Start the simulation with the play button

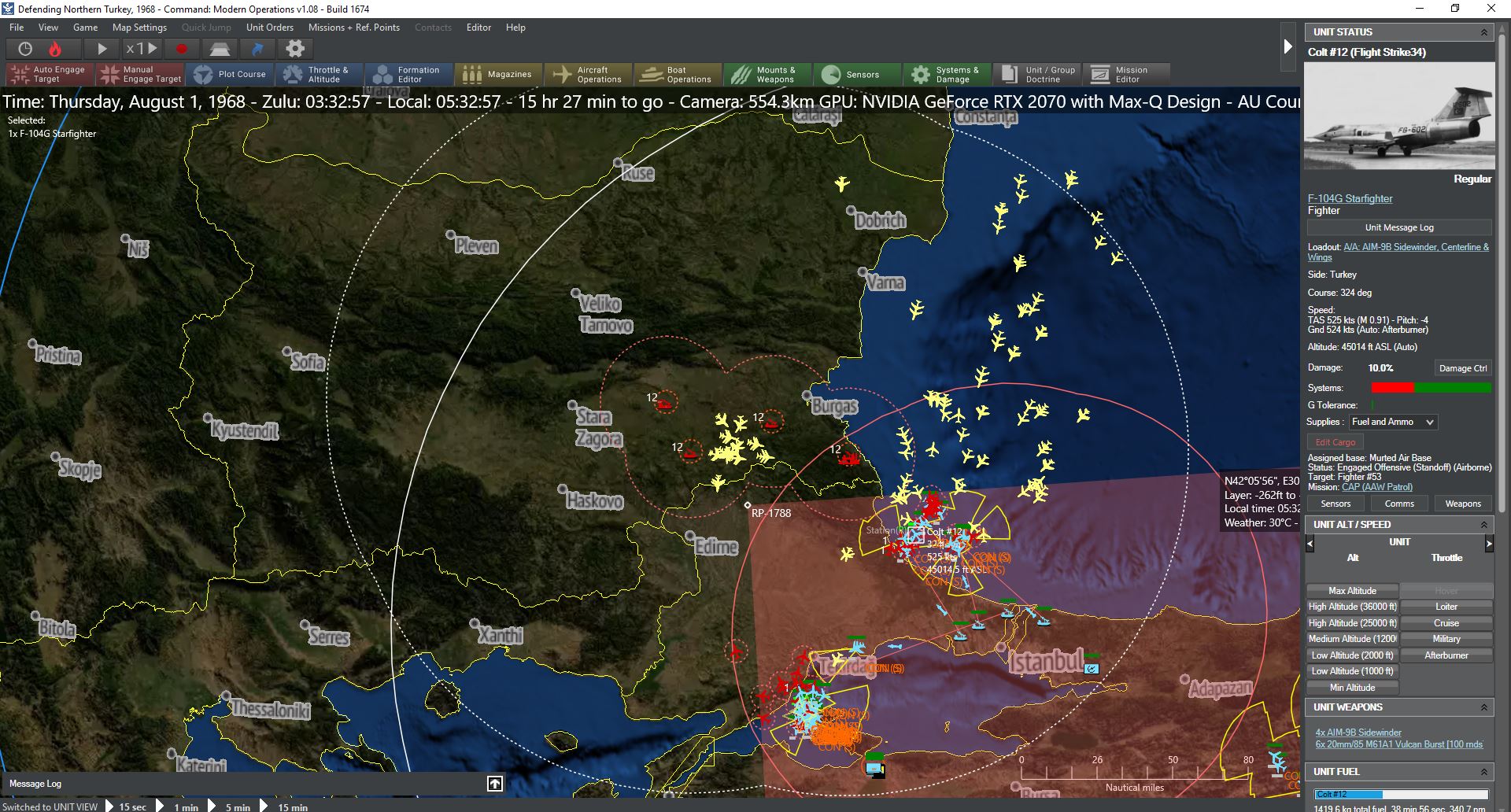click(102, 49)
